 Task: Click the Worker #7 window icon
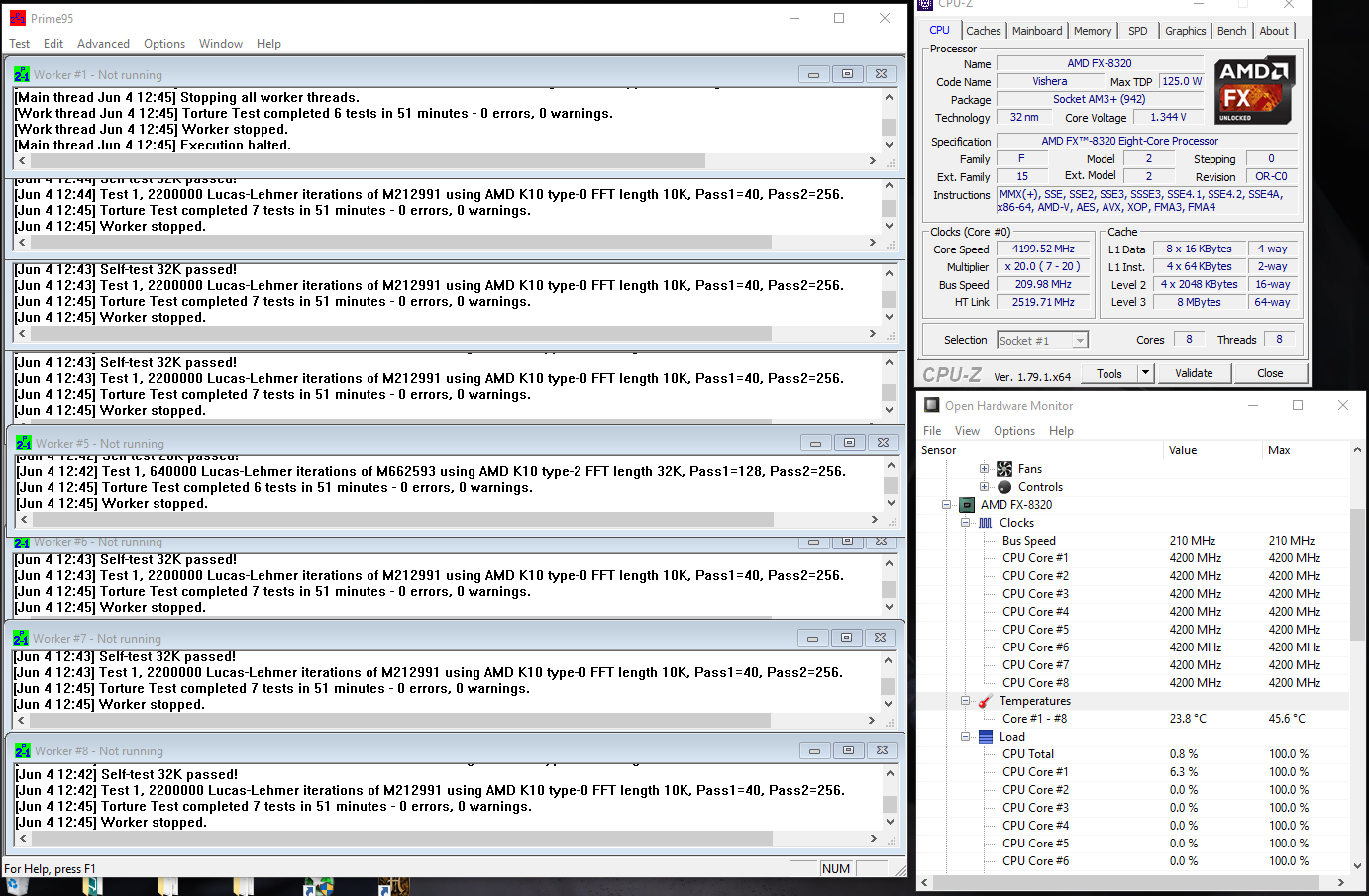(21, 638)
